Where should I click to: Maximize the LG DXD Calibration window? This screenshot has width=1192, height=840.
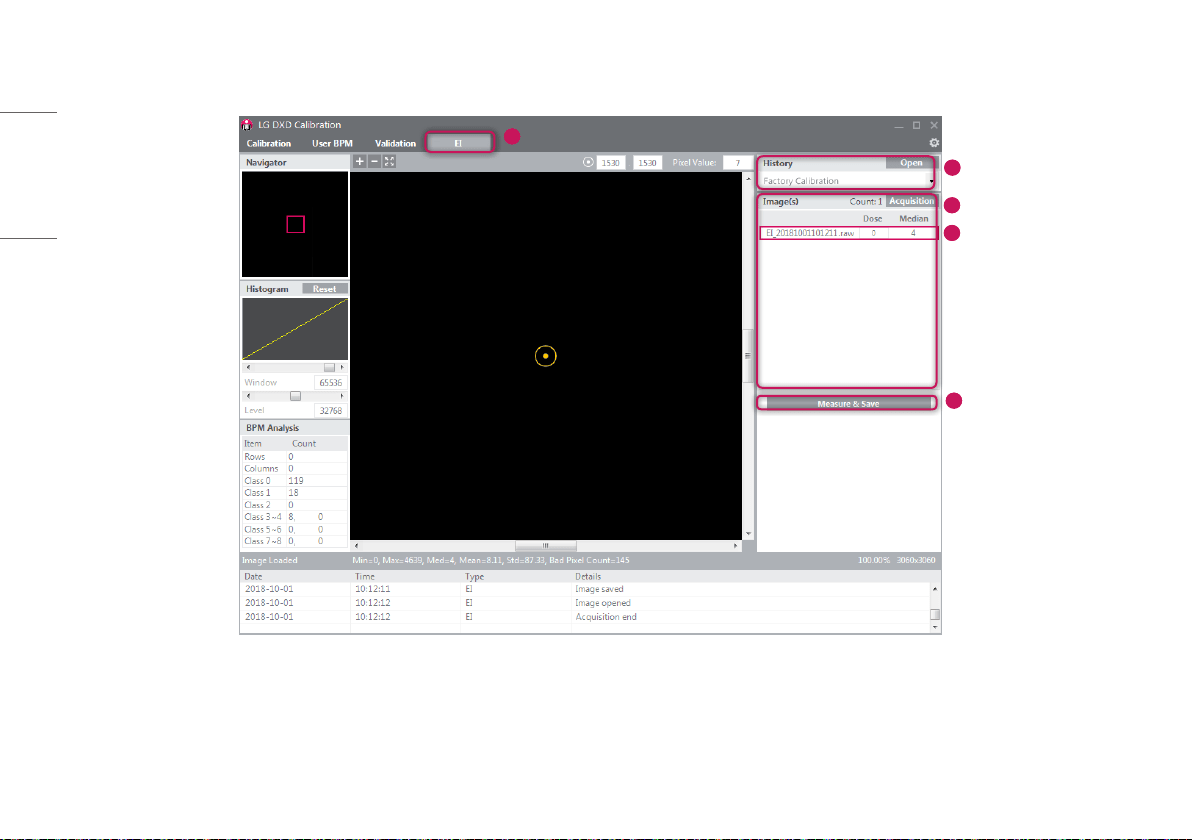pyautogui.click(x=916, y=125)
